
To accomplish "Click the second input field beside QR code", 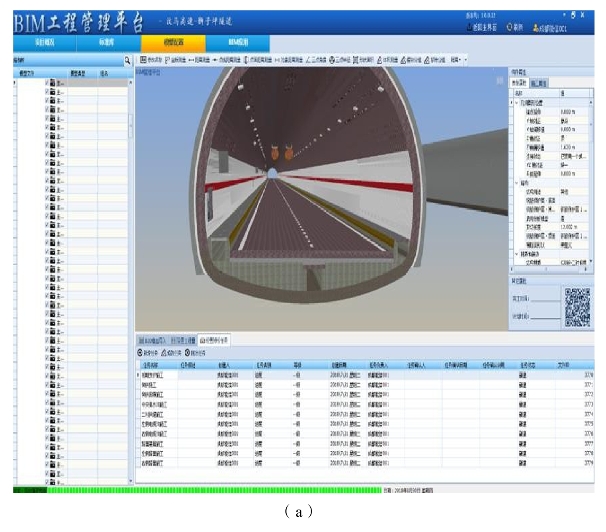I will tap(545, 316).
